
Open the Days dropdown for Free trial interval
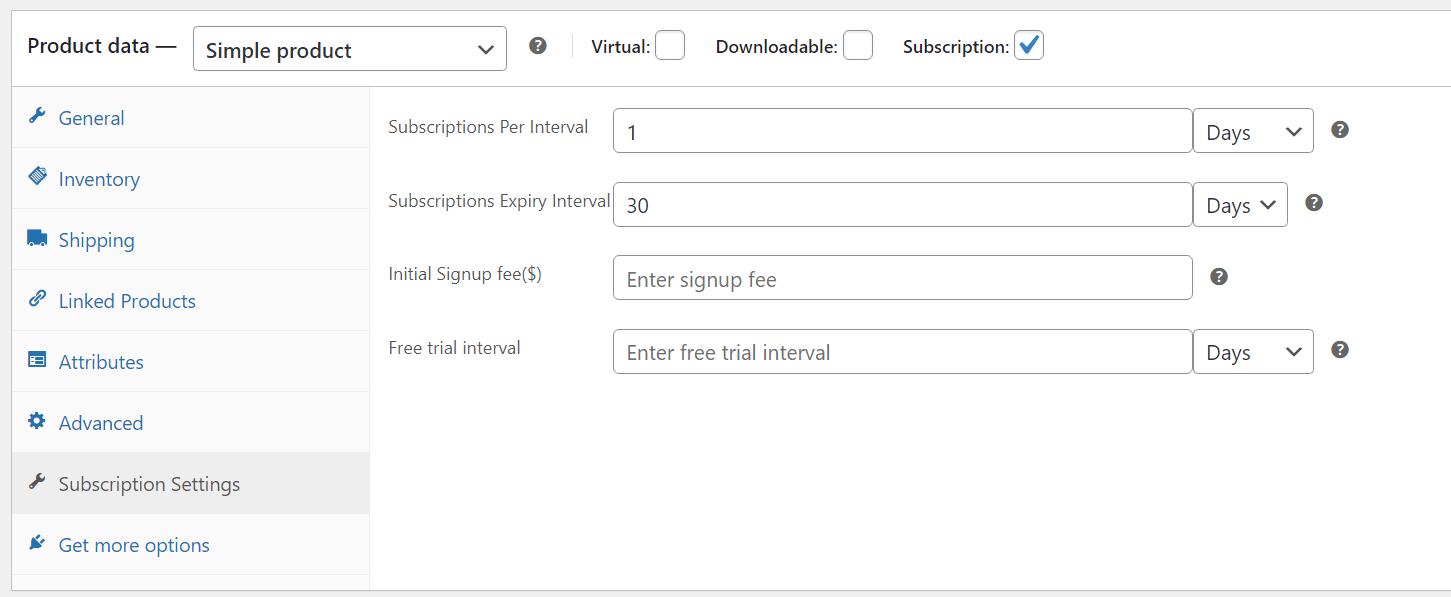(x=1253, y=351)
